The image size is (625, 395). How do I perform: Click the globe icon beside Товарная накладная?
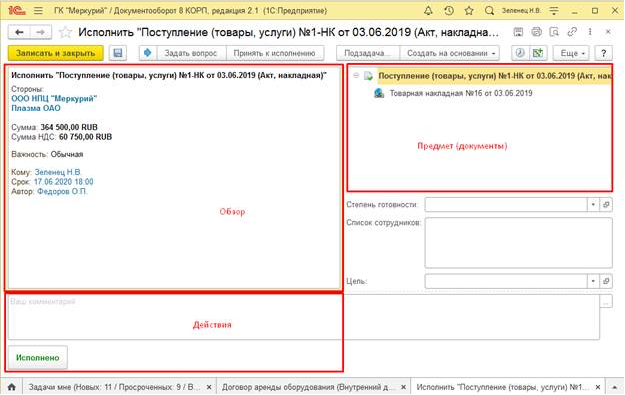point(379,93)
